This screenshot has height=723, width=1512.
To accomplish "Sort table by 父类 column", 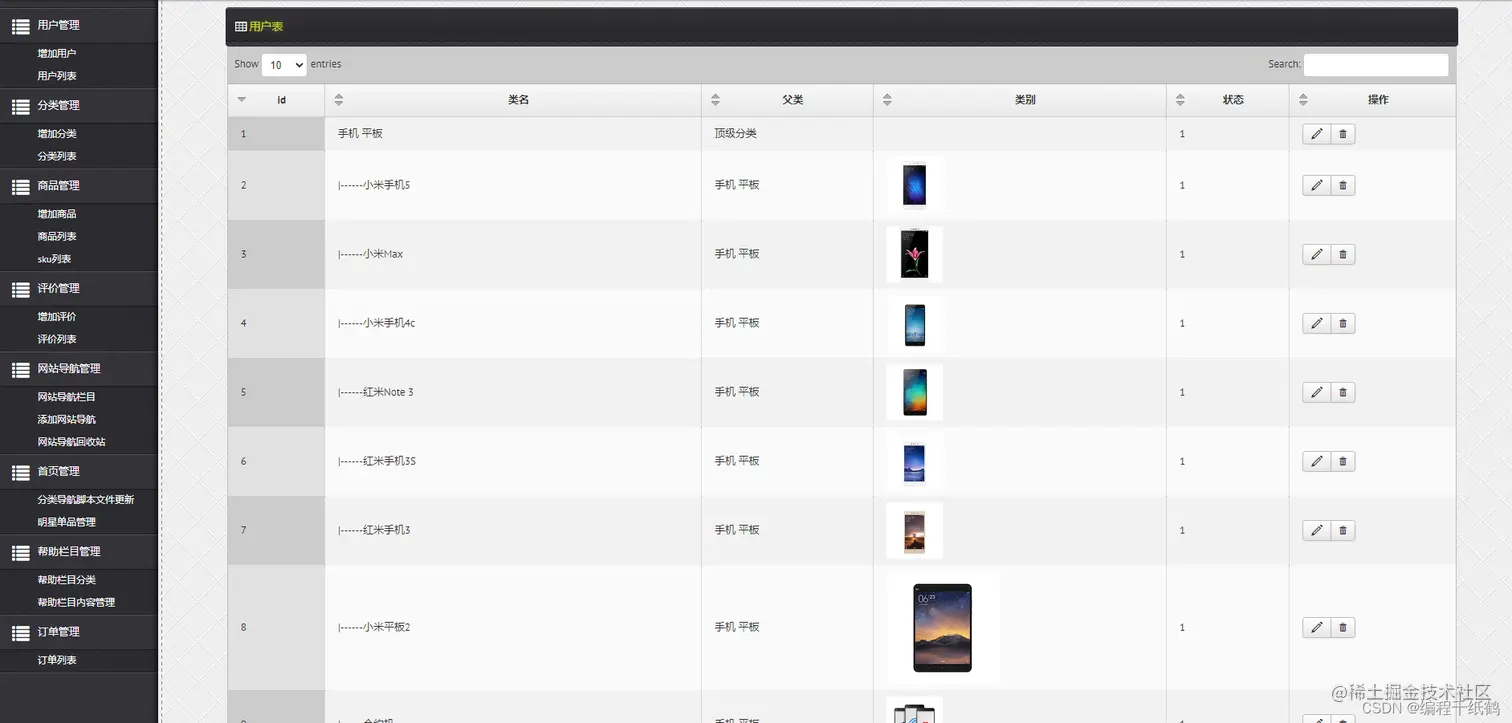I will [x=787, y=100].
